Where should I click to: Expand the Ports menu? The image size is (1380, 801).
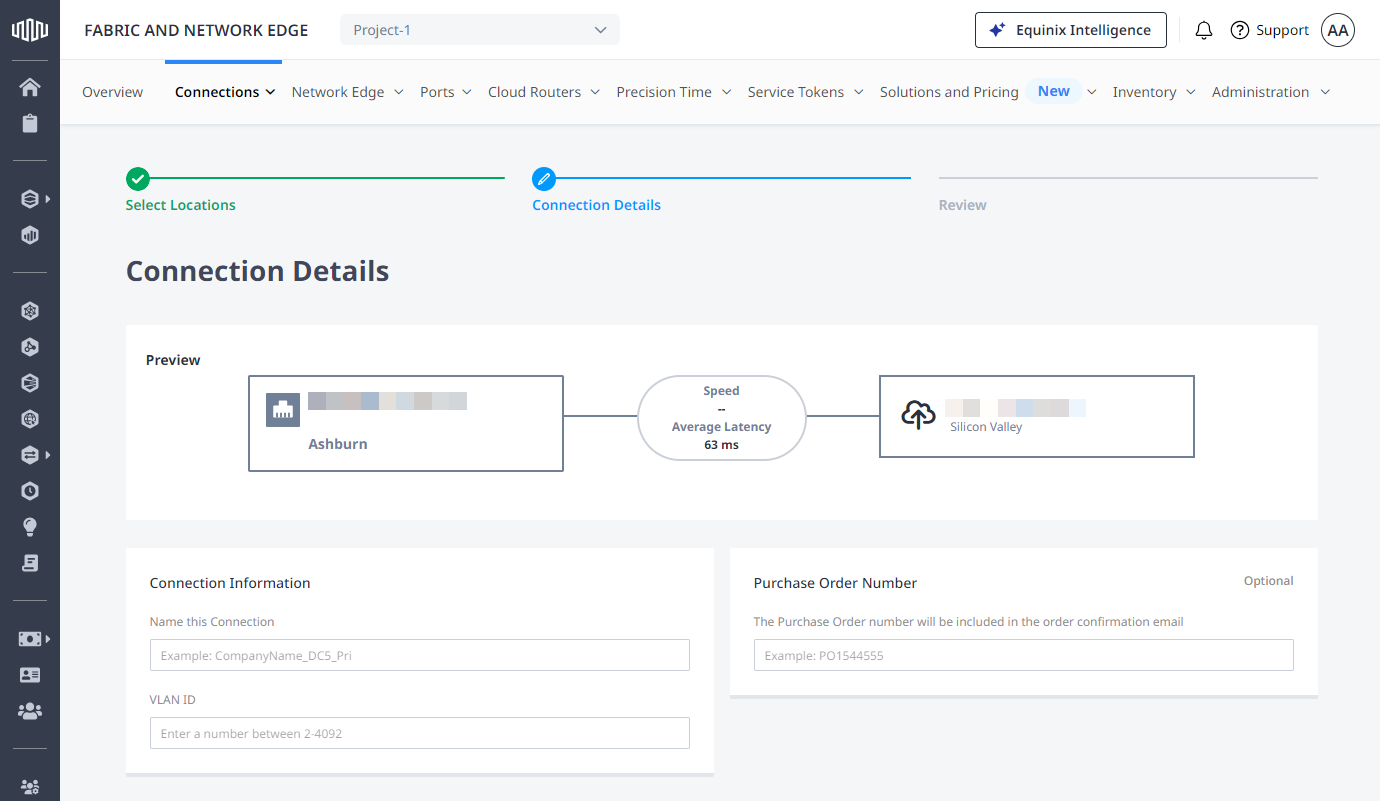click(x=446, y=92)
